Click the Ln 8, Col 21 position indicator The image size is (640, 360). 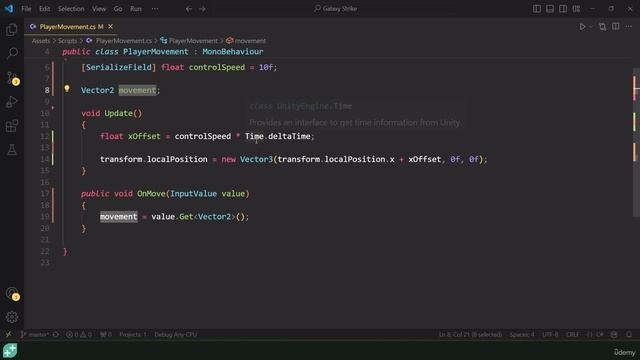click(x=470, y=334)
